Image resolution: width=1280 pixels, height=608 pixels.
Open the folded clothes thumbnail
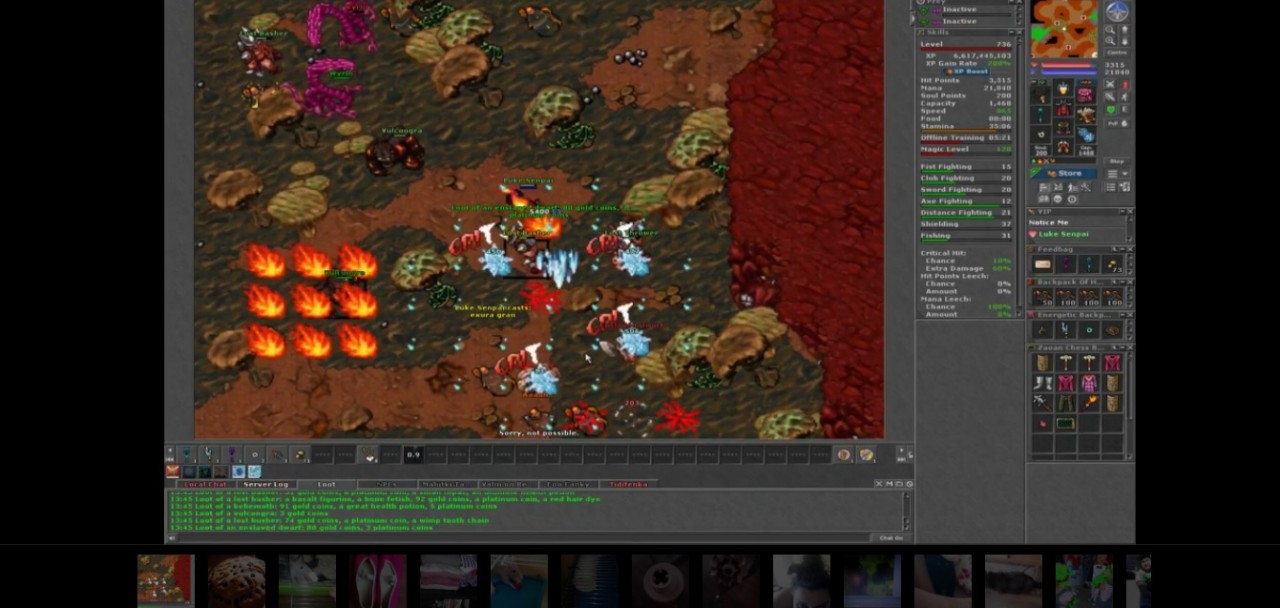[448, 581]
